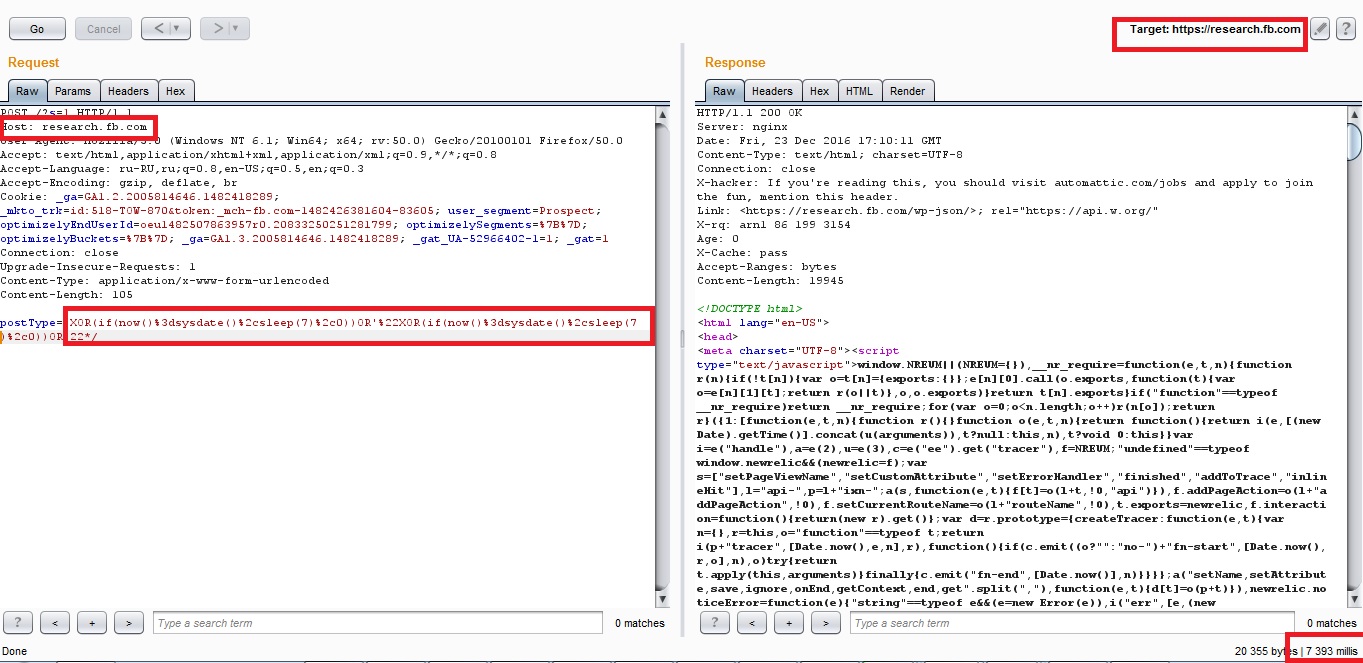Click previous match button in Response search
The width and height of the screenshot is (1363, 663).
coord(752,623)
